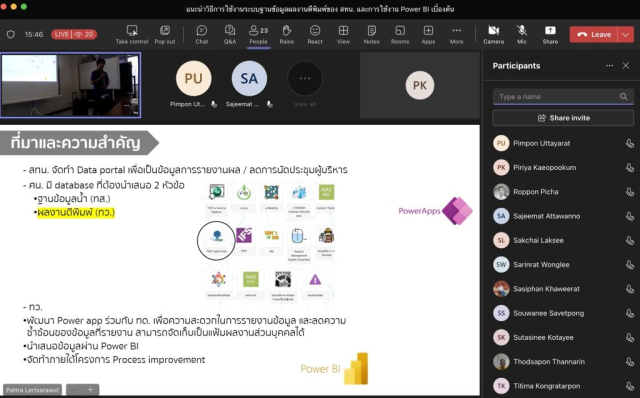The width and height of the screenshot is (640, 398).
Task: Raise your hand
Action: click(x=287, y=35)
